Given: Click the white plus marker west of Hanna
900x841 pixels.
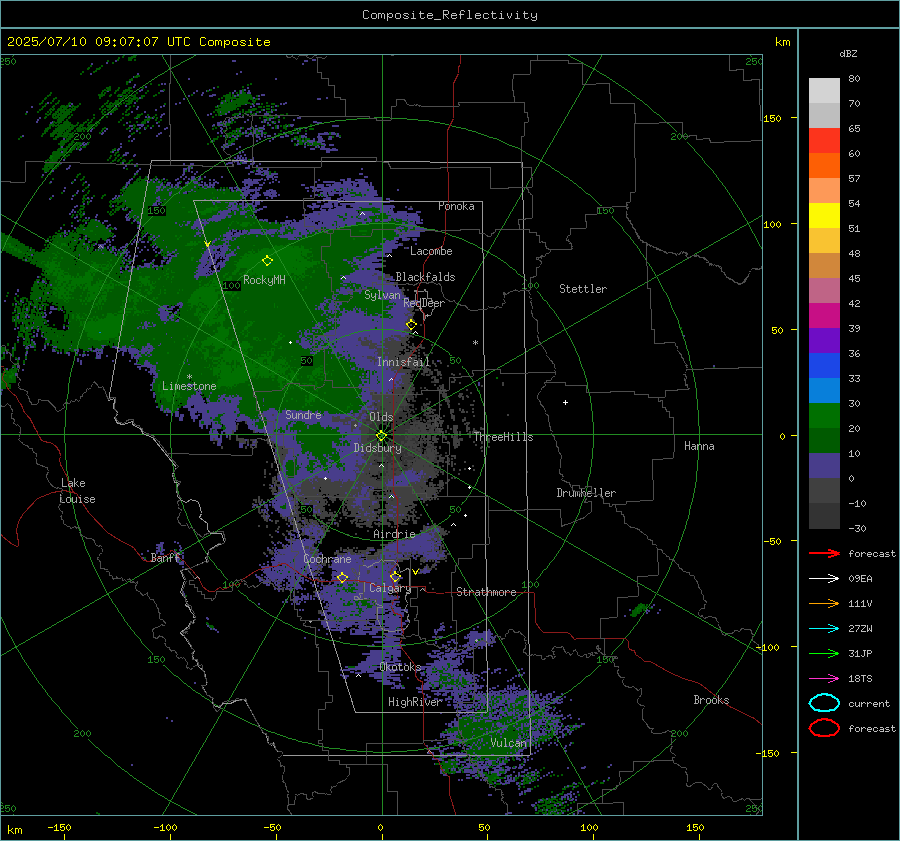Looking at the screenshot, I should (x=565, y=402).
